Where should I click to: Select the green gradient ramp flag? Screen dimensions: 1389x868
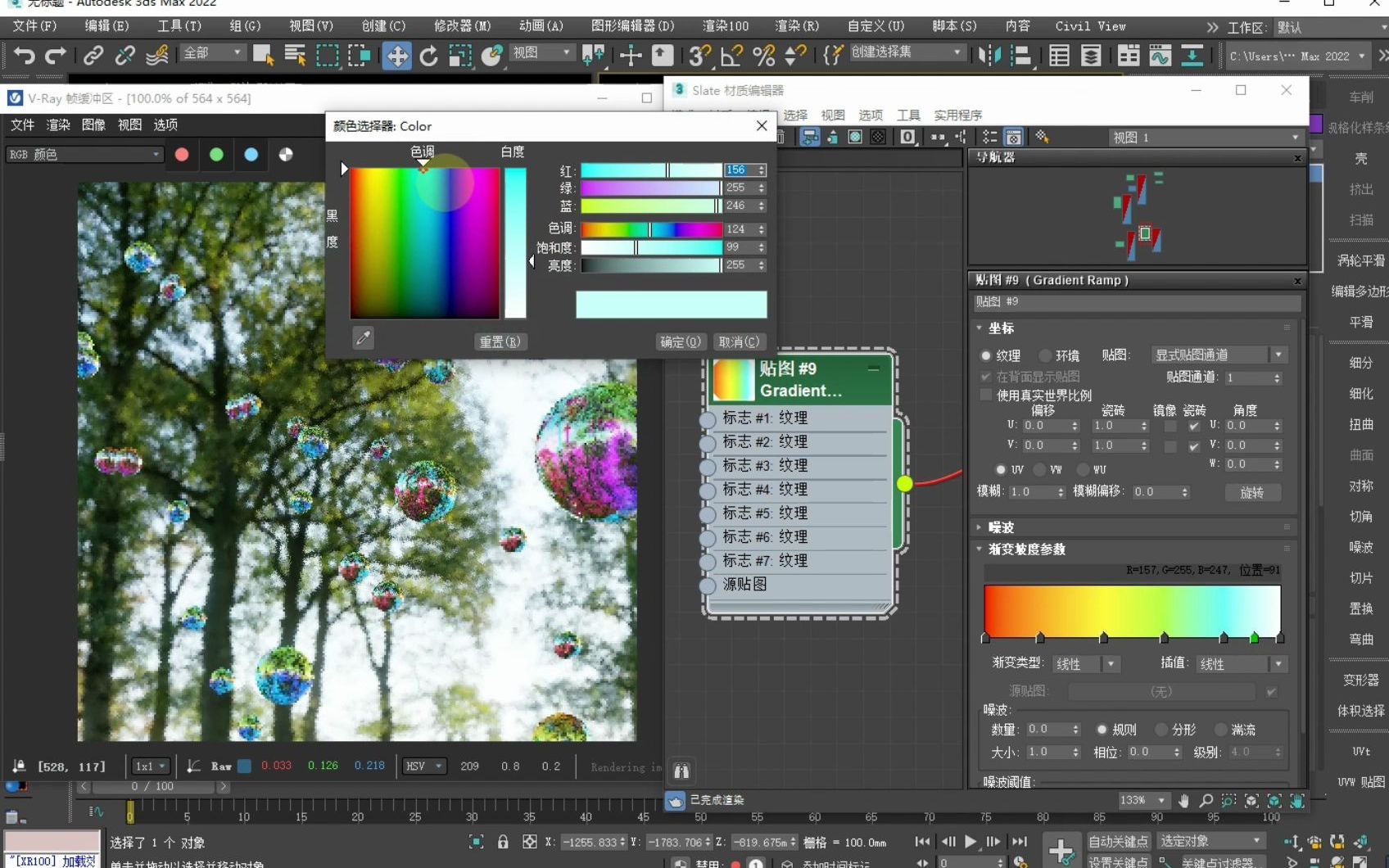click(1254, 637)
